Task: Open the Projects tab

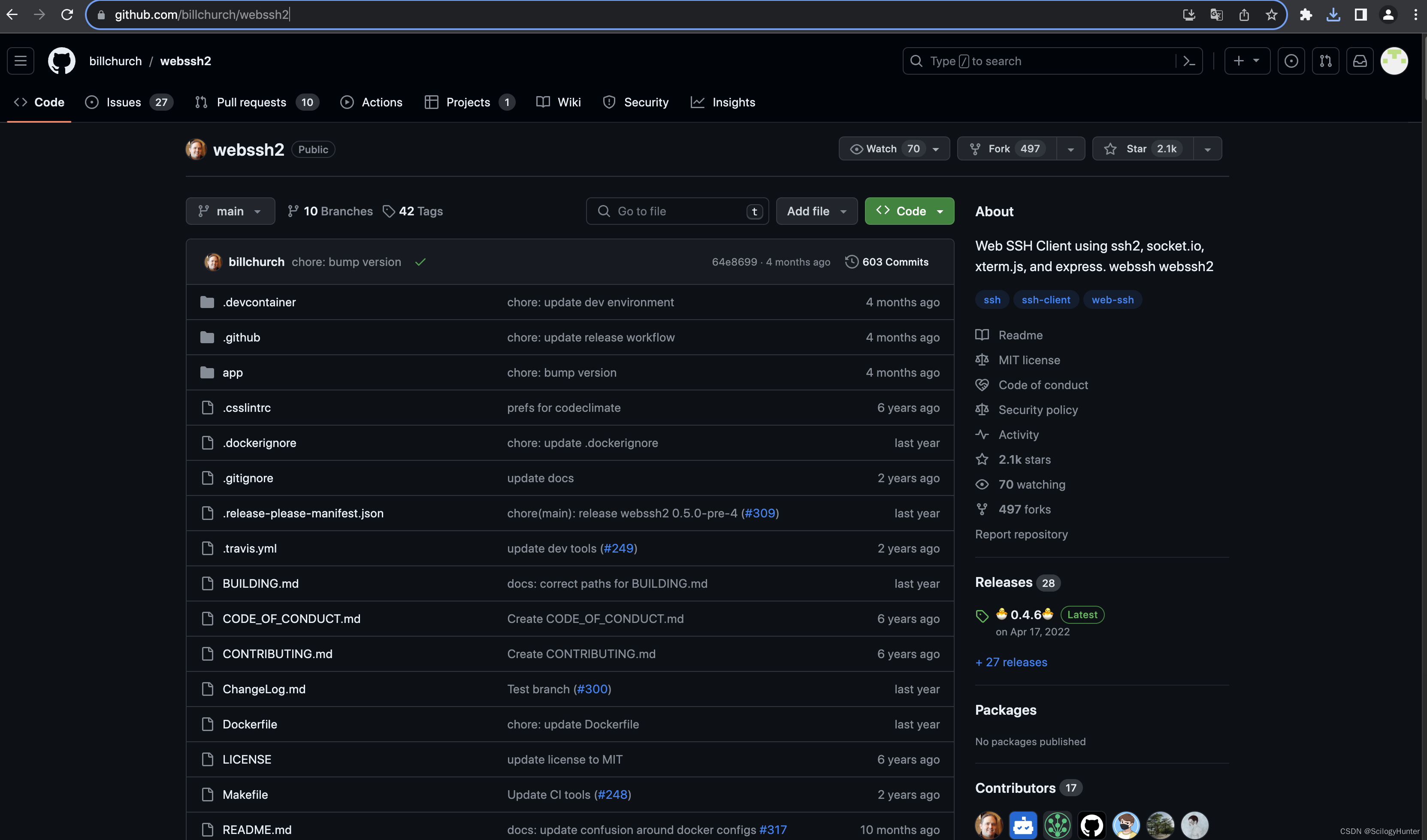Action: (x=469, y=103)
